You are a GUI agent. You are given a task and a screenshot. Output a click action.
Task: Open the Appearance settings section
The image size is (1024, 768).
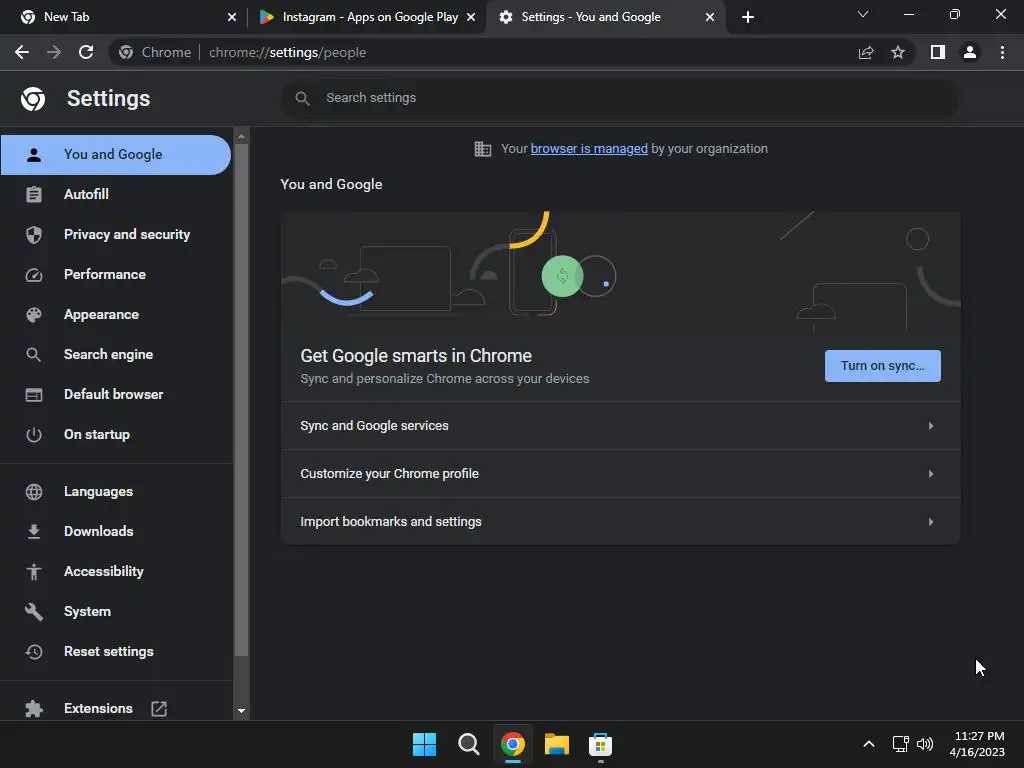[x=116, y=315]
